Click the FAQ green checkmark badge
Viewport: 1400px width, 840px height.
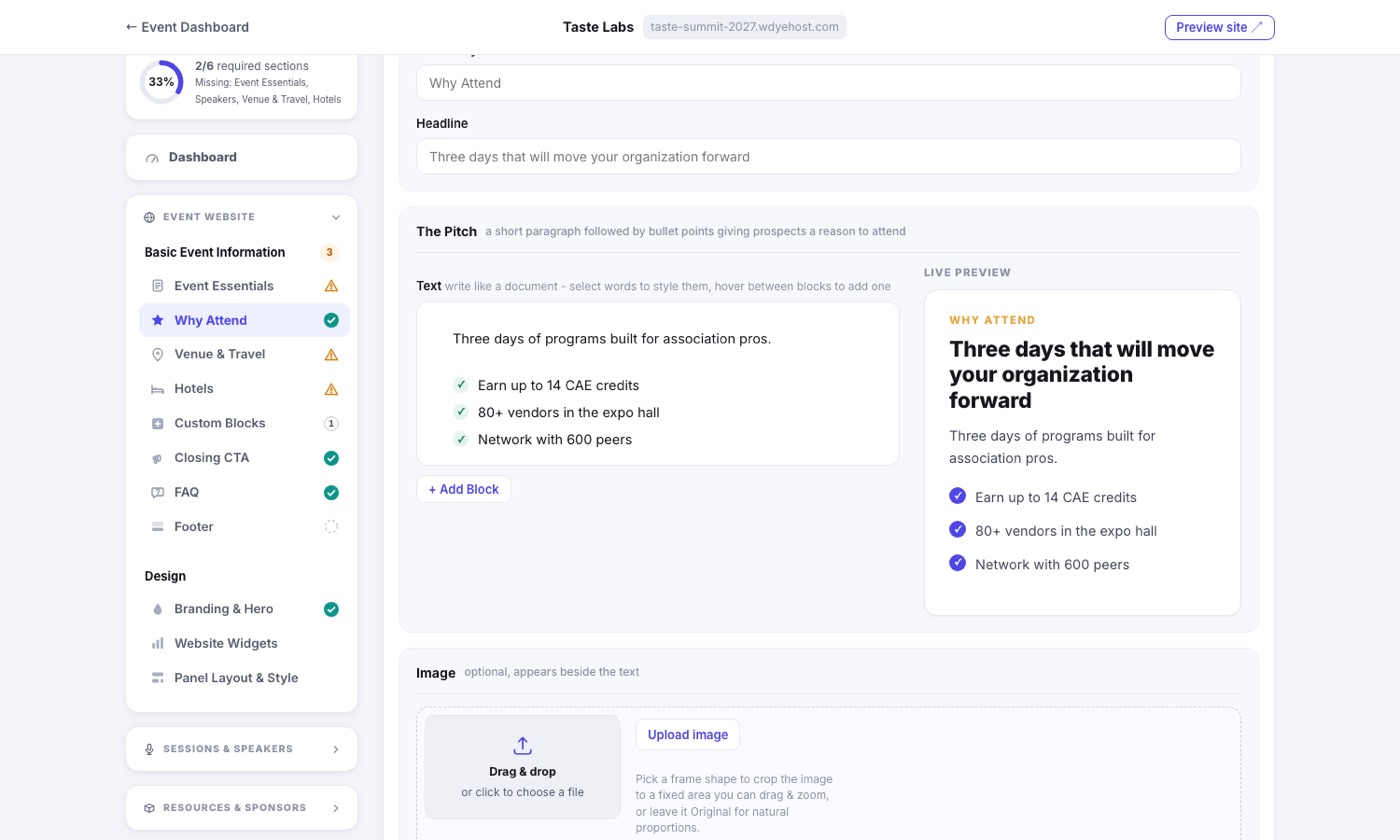[x=331, y=492]
